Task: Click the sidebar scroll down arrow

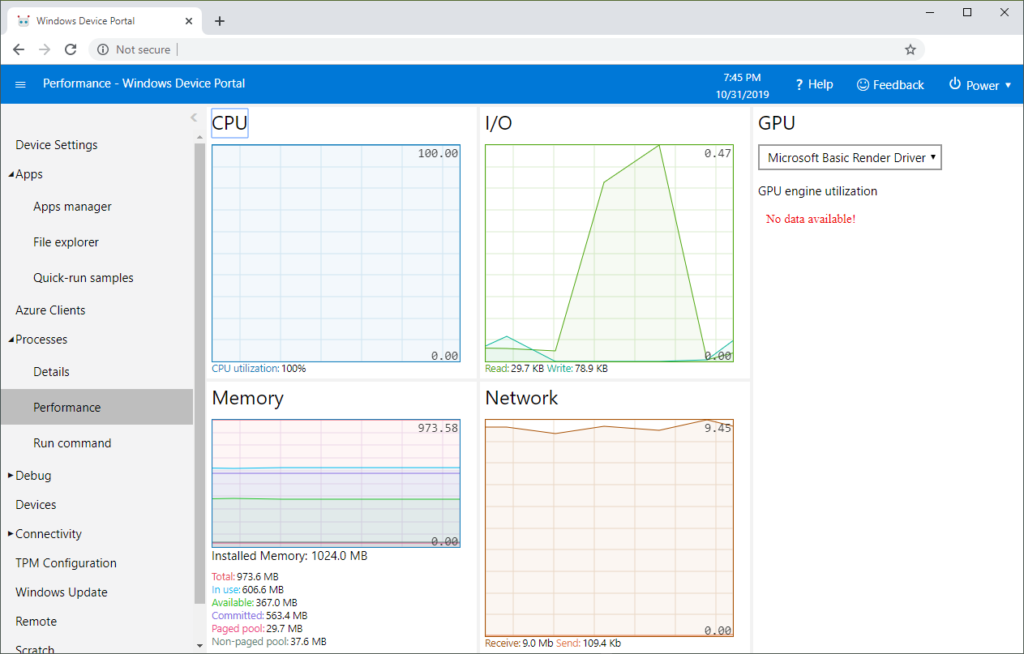Action: click(199, 646)
